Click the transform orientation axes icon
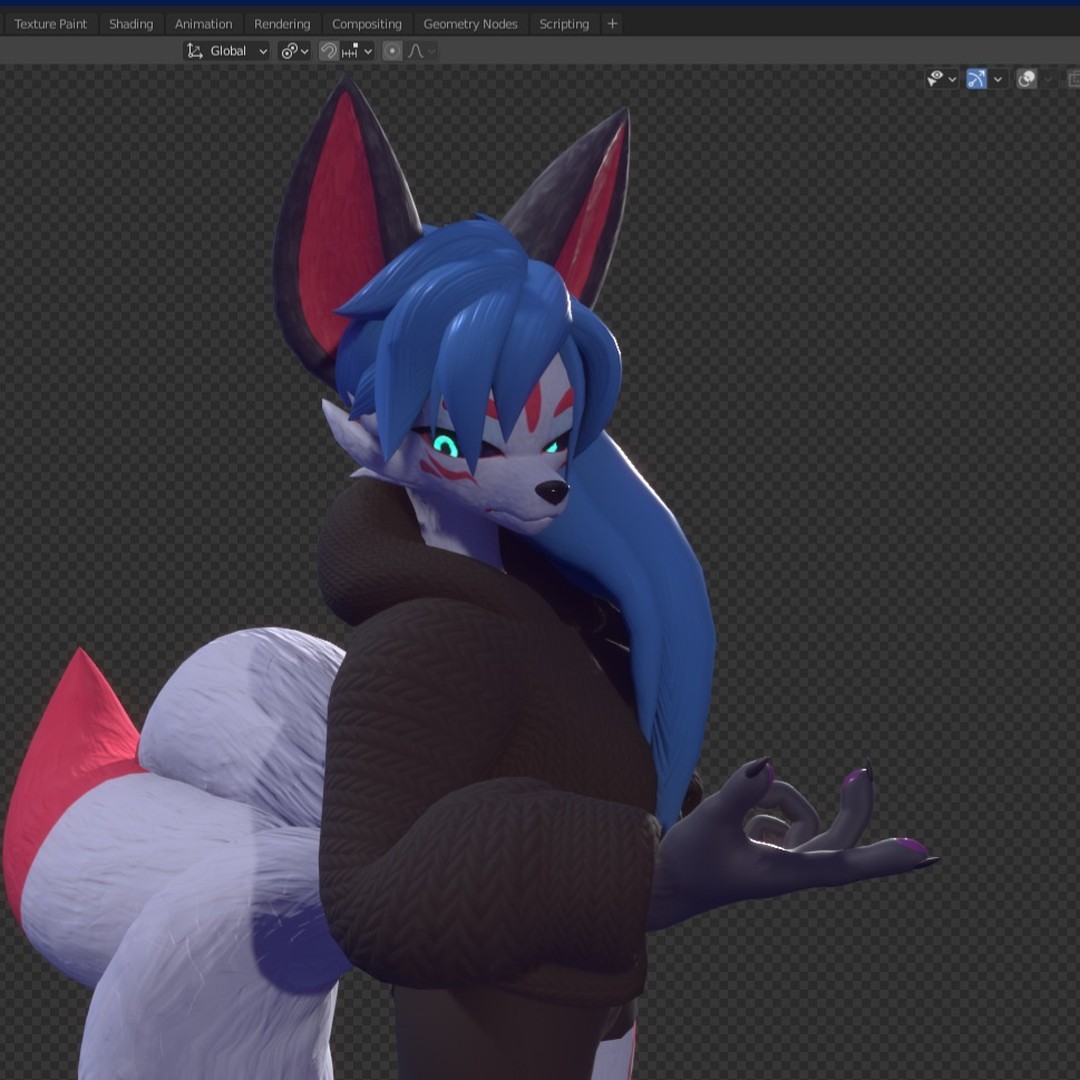The width and height of the screenshot is (1080, 1080). [x=195, y=51]
